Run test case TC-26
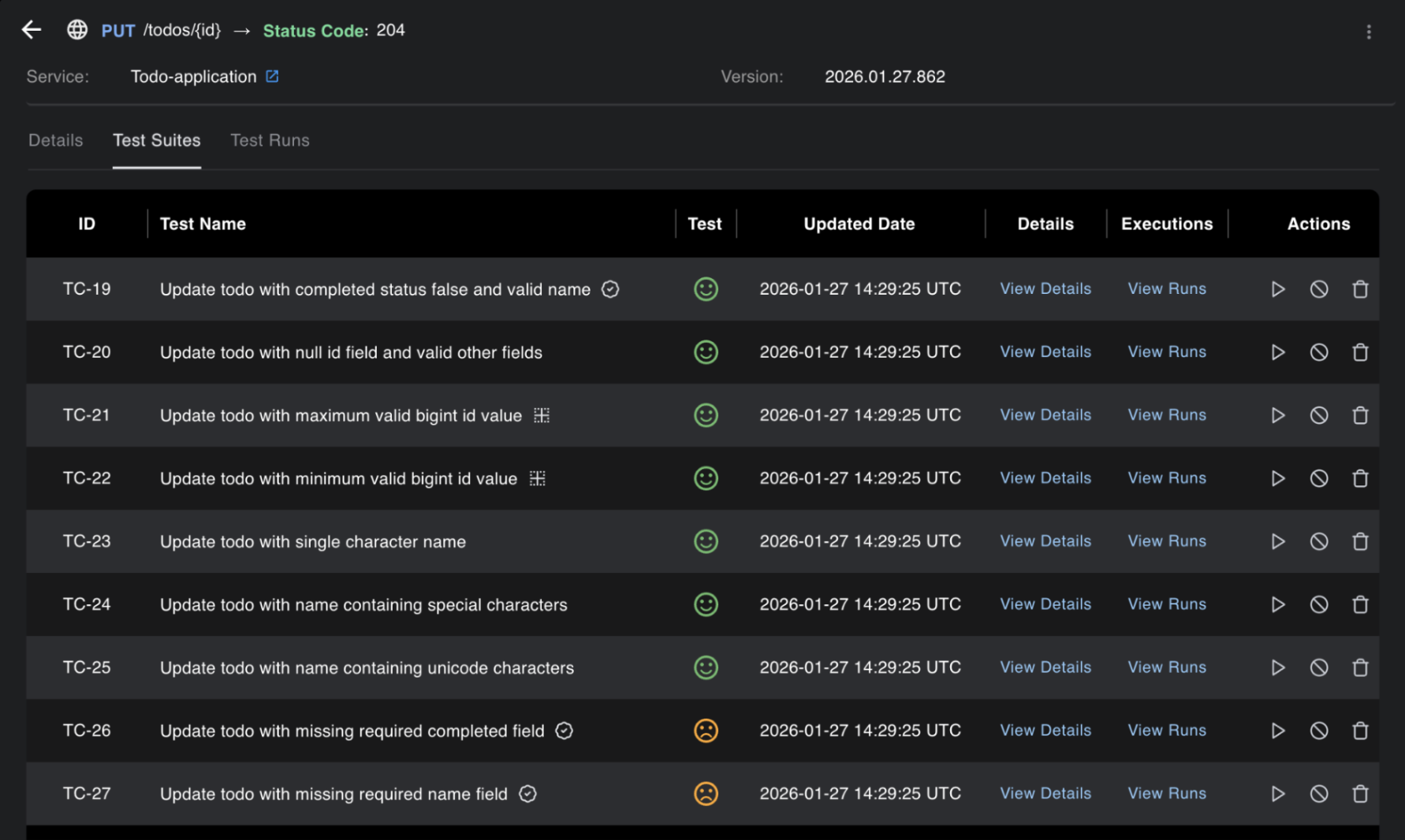The height and width of the screenshot is (840, 1405). [x=1277, y=730]
